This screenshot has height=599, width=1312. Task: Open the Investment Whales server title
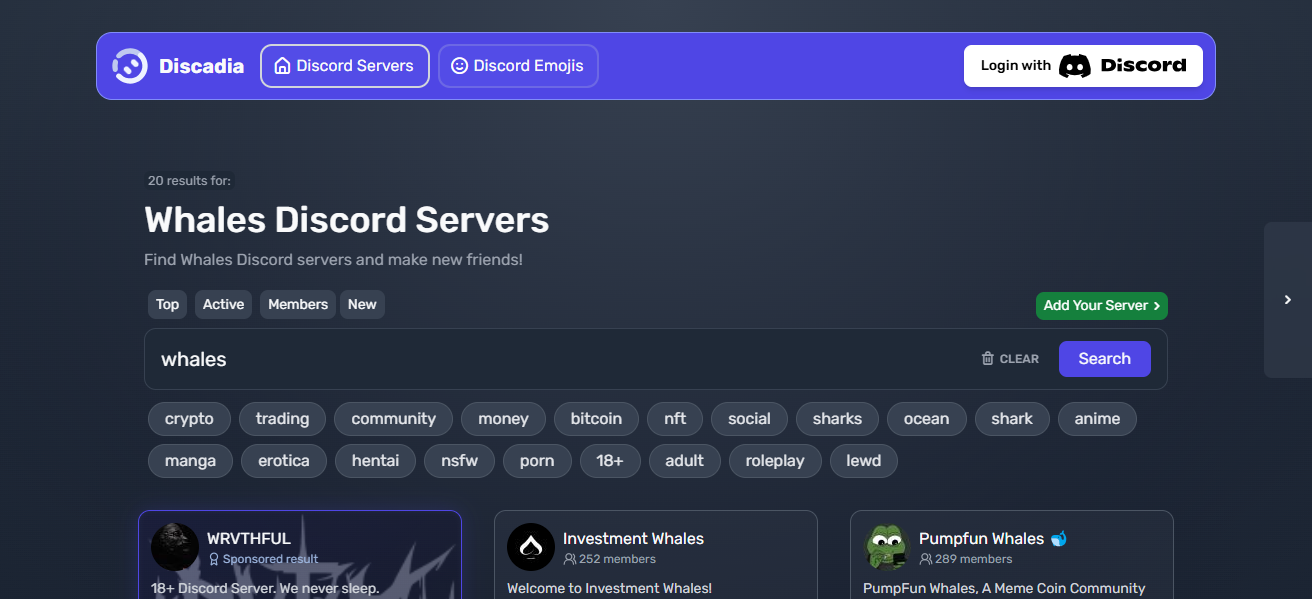click(633, 539)
